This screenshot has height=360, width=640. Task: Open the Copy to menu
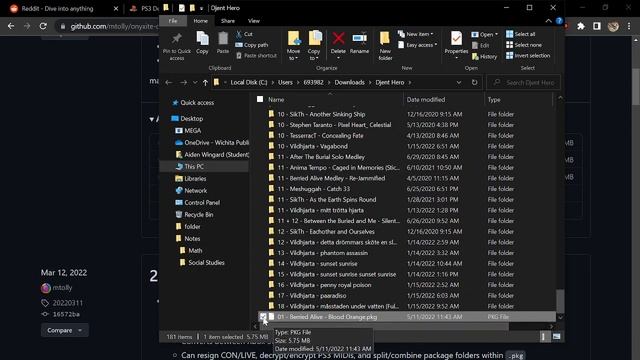coord(314,46)
